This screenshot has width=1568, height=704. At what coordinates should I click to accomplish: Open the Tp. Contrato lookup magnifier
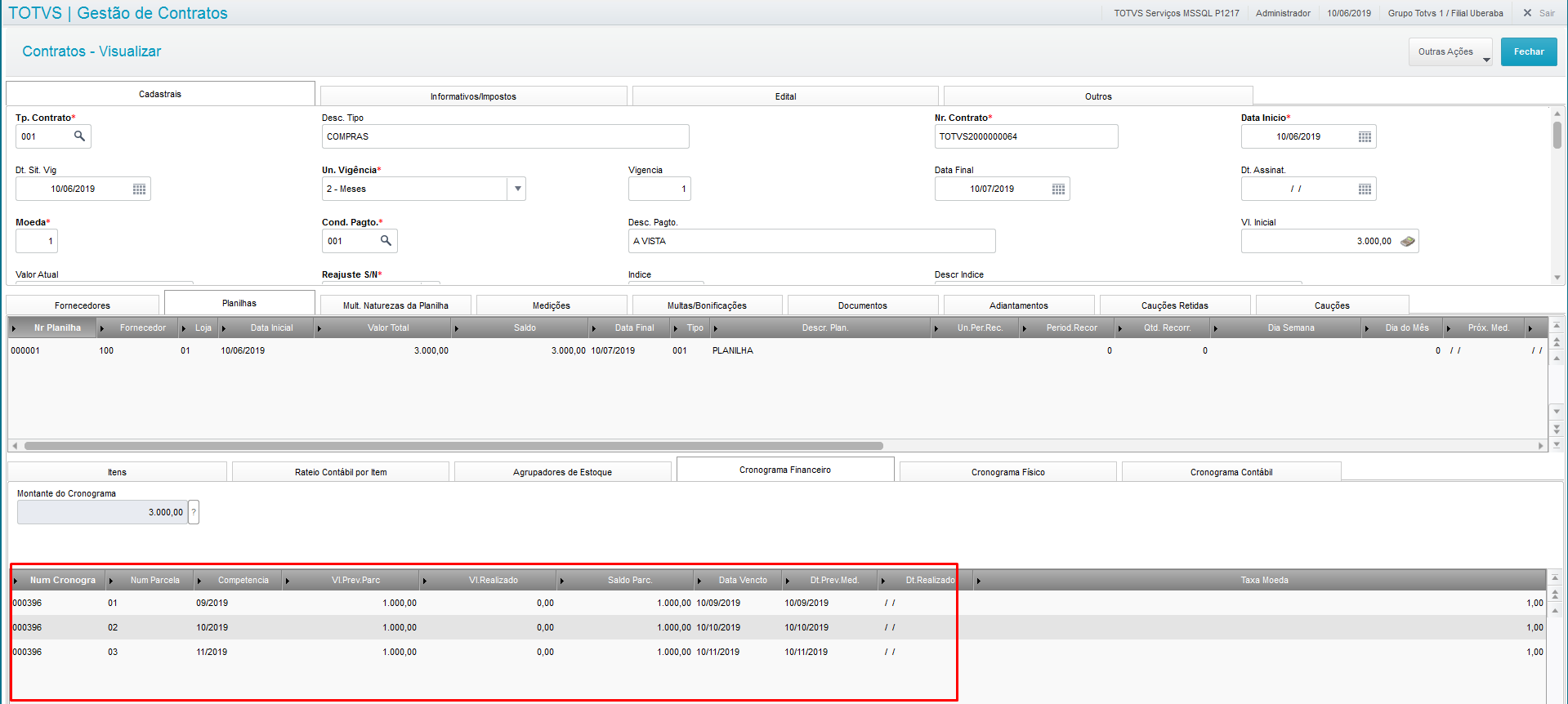(79, 136)
